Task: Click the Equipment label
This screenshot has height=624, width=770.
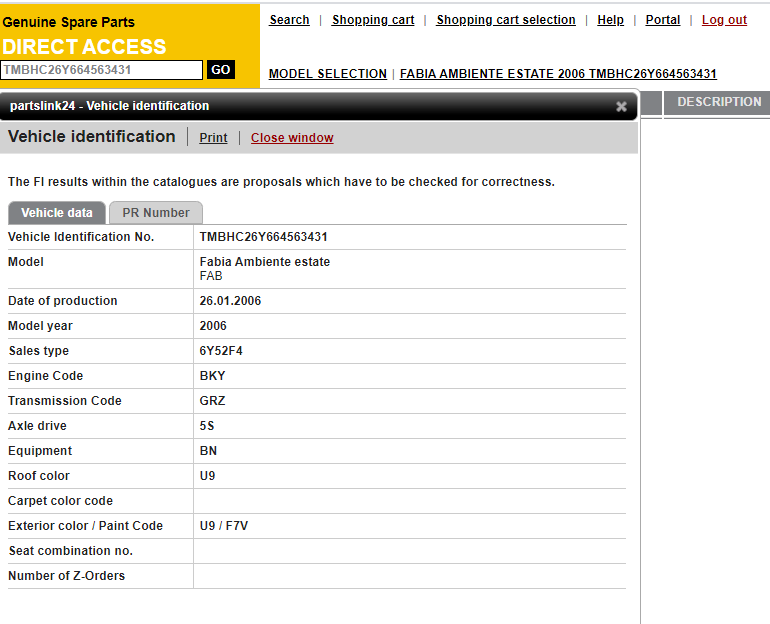Action: pyautogui.click(x=40, y=451)
